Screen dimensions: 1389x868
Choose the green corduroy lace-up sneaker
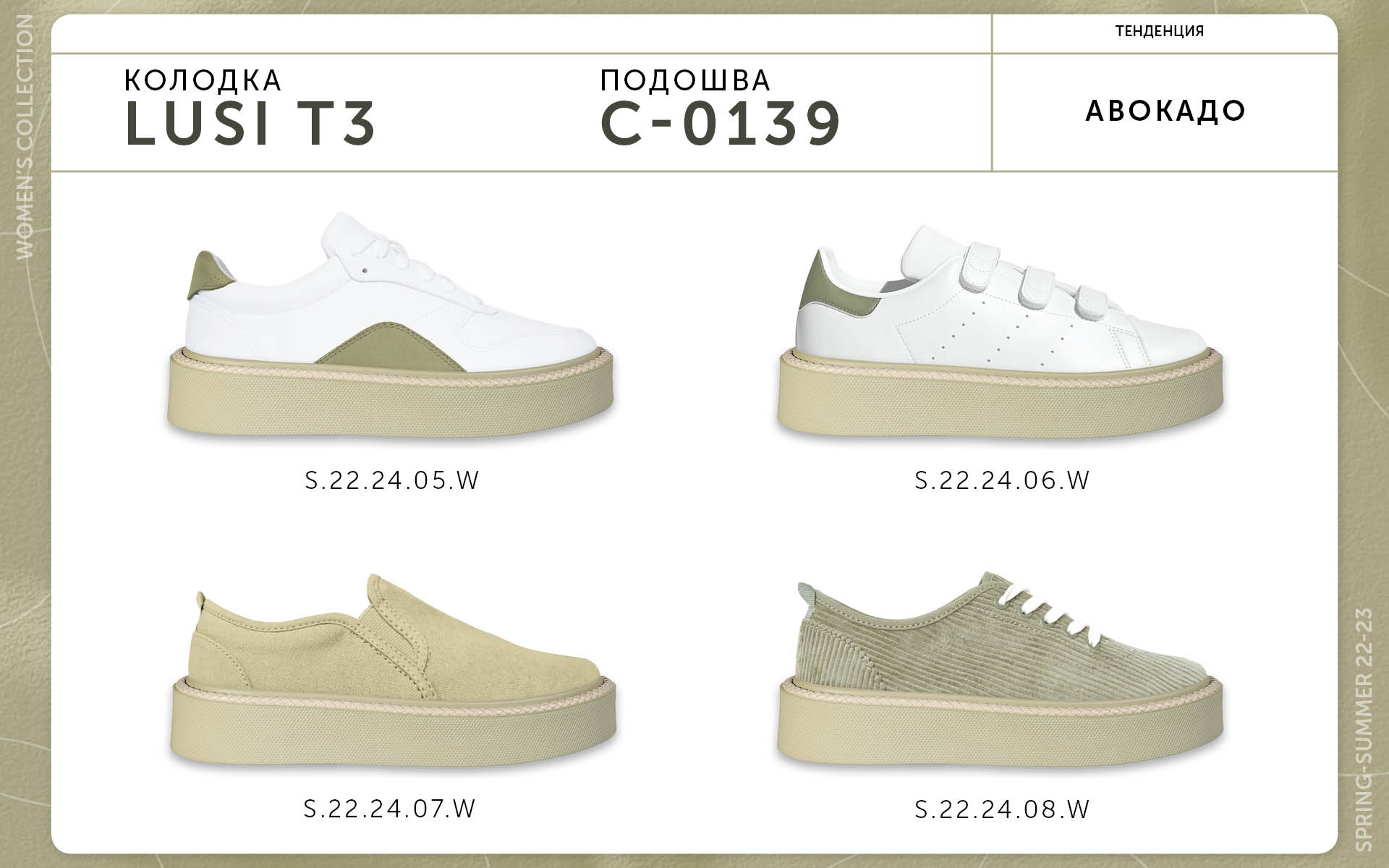(x=1003, y=670)
